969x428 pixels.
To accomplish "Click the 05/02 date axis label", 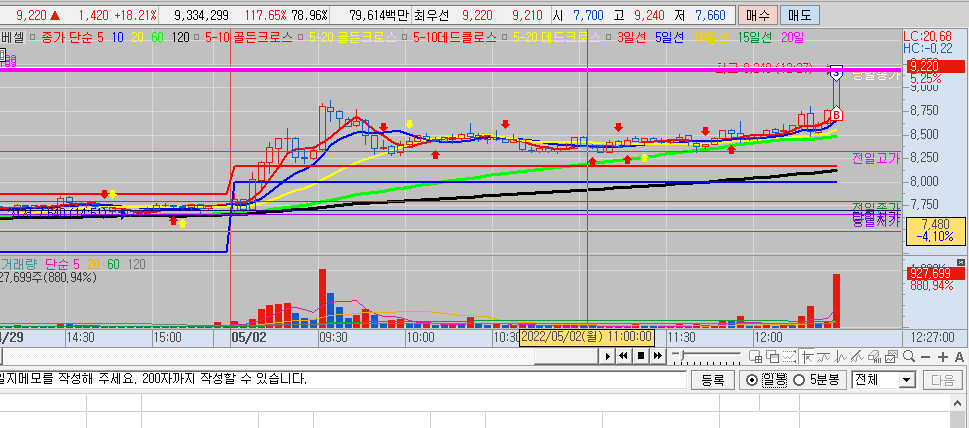I will pos(249,337).
